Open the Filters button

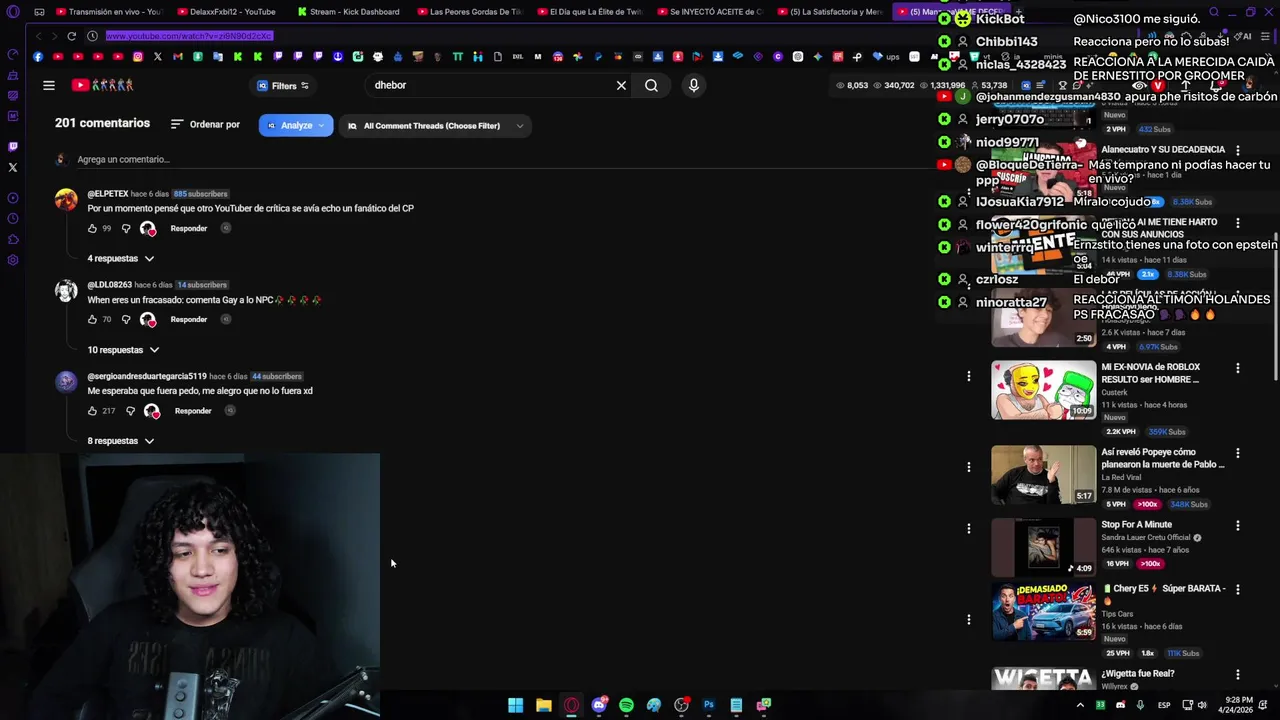coord(283,85)
